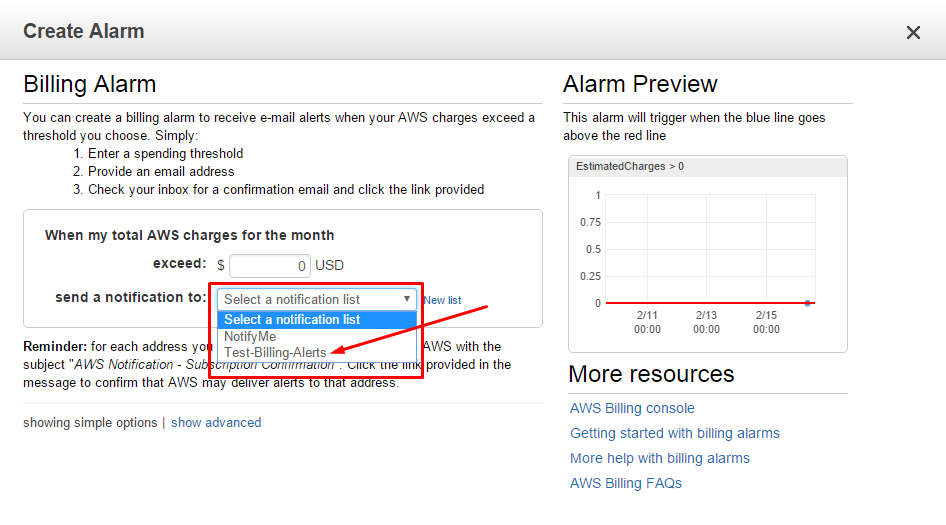
Task: Click the 2/15 00:00 axis label
Action: tap(766, 322)
